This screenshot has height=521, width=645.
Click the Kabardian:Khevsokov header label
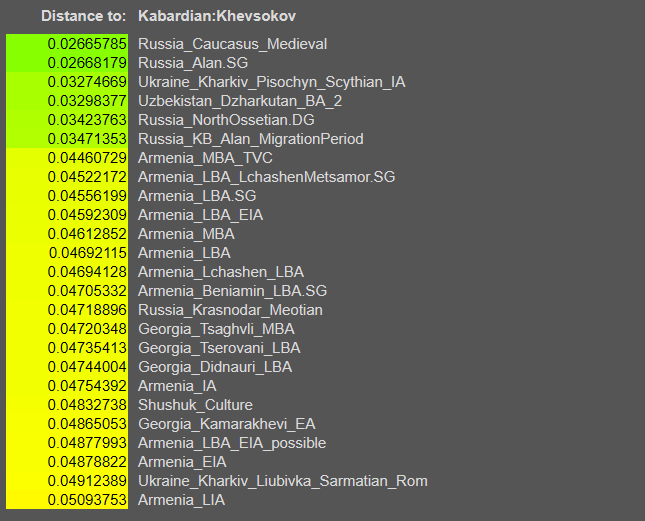coord(217,17)
